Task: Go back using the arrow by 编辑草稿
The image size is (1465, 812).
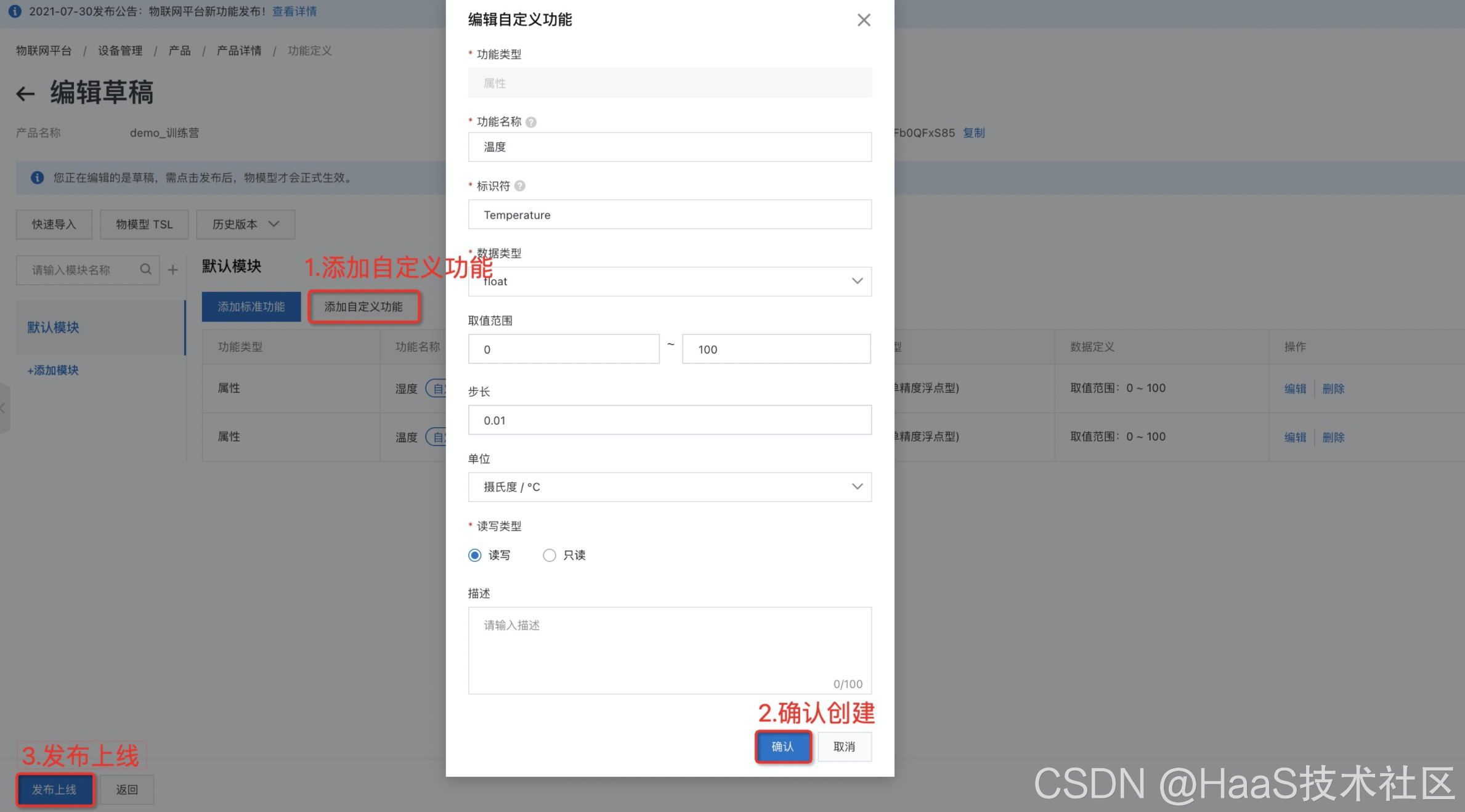Action: (25, 94)
